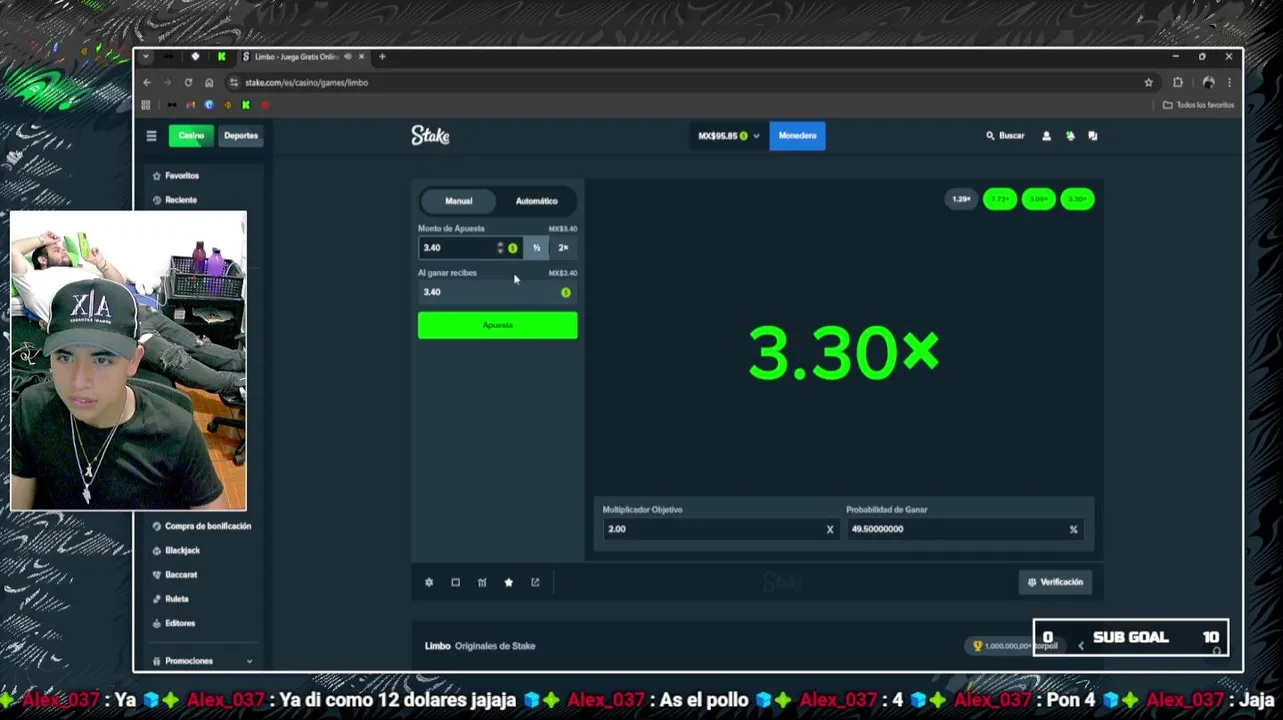This screenshot has width=1283, height=720.
Task: Open the Verificación fairness panel
Action: coord(1055,582)
